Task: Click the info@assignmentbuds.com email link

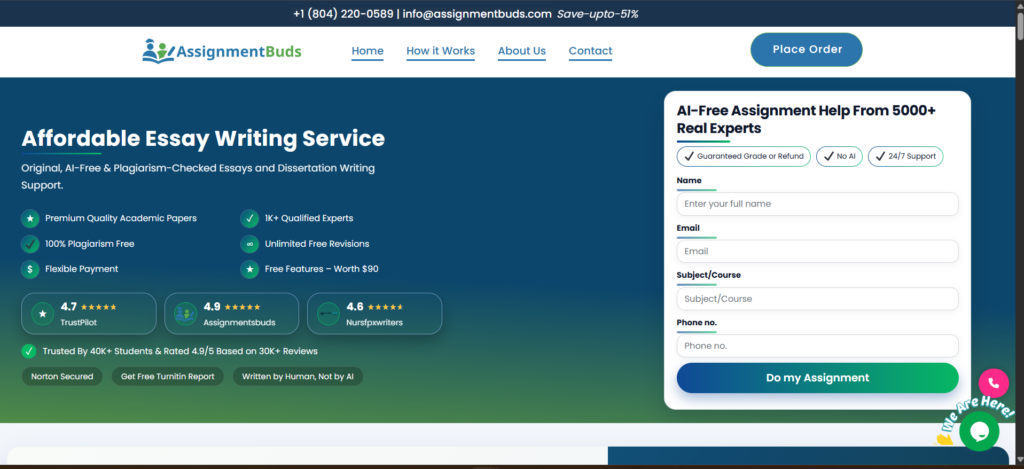Action: click(477, 14)
